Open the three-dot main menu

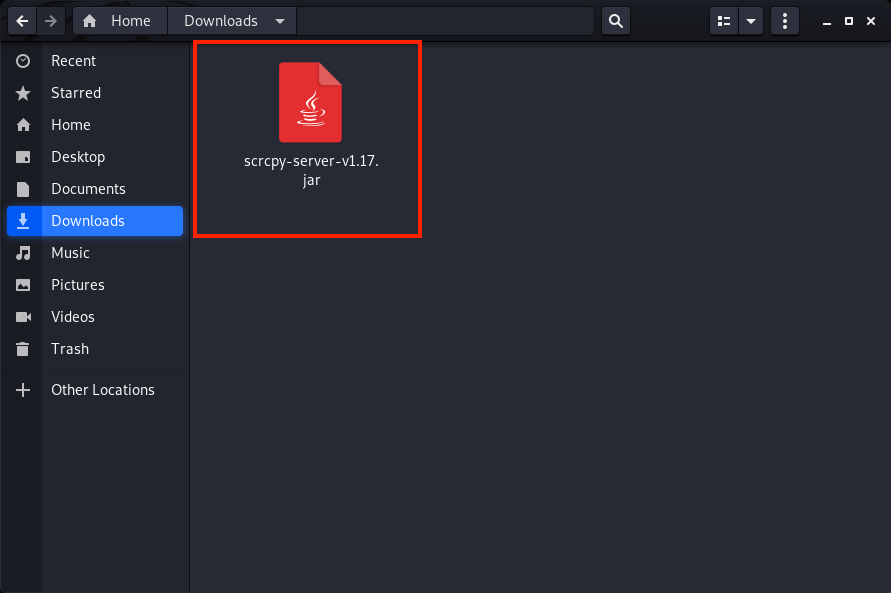pos(785,21)
